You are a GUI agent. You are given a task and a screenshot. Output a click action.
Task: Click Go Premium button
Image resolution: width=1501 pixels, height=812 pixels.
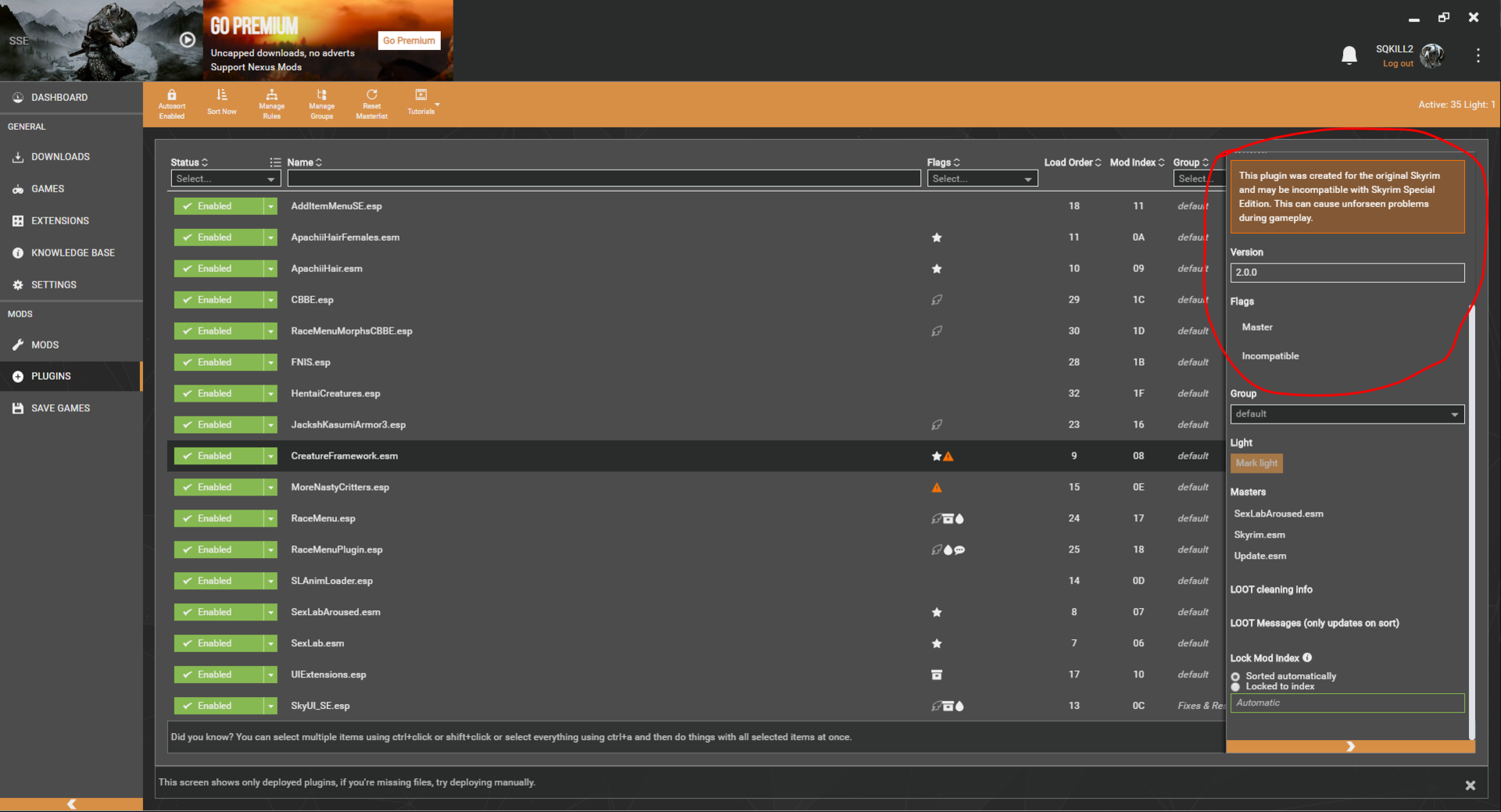click(x=409, y=41)
